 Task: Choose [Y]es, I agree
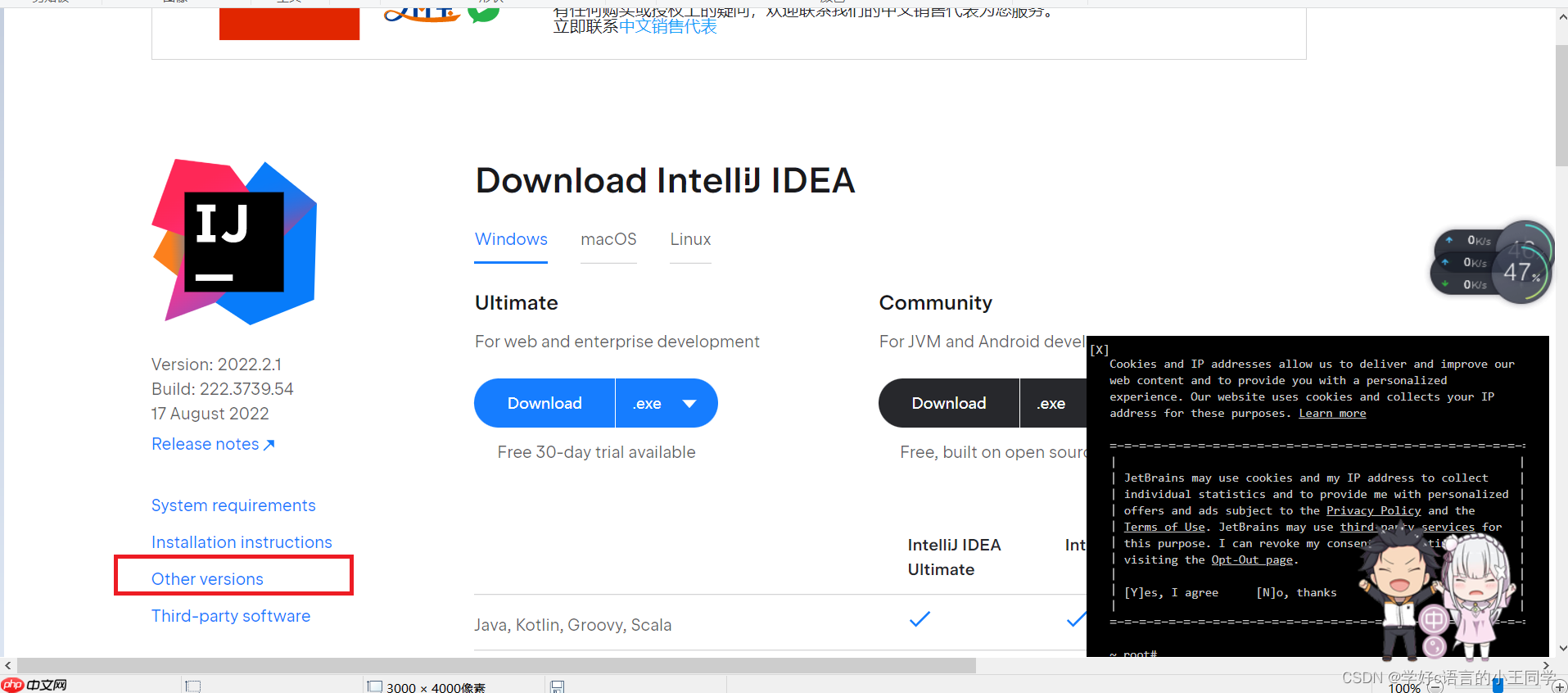point(1171,593)
